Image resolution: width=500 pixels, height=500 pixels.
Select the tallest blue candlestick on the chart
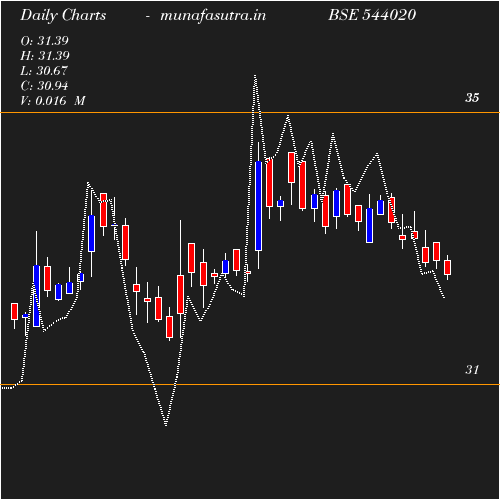[258, 206]
